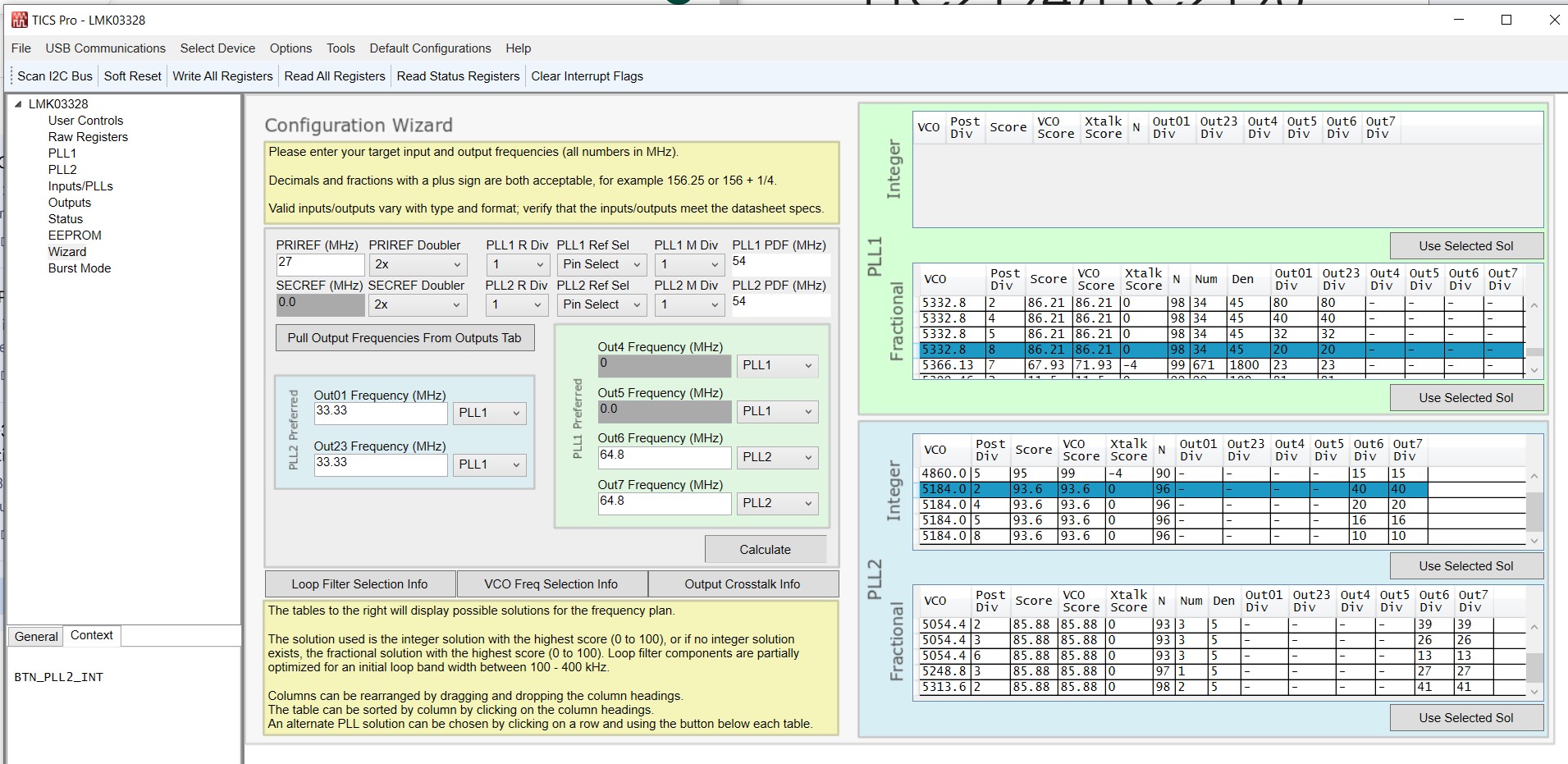Open the Select Device menu
Viewport: 1568px width, 764px height.
point(217,48)
